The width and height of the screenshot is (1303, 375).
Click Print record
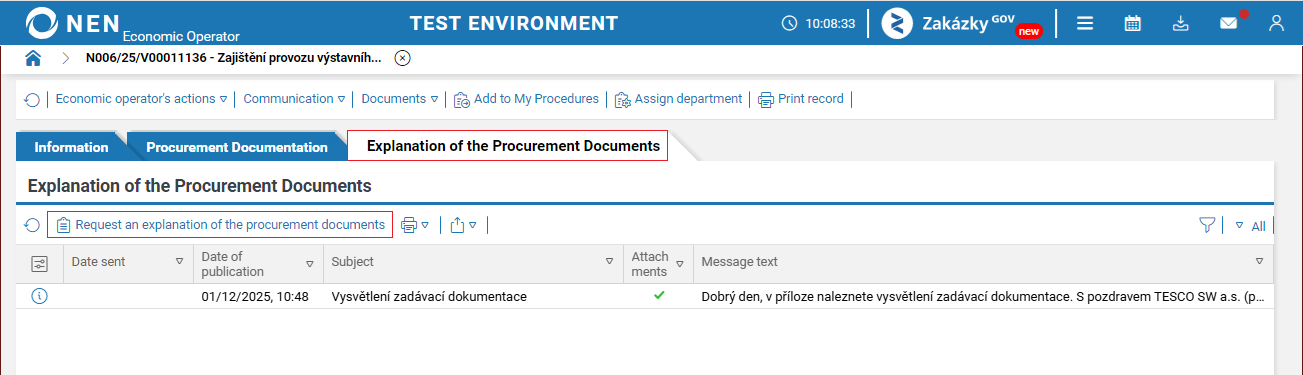[x=801, y=99]
